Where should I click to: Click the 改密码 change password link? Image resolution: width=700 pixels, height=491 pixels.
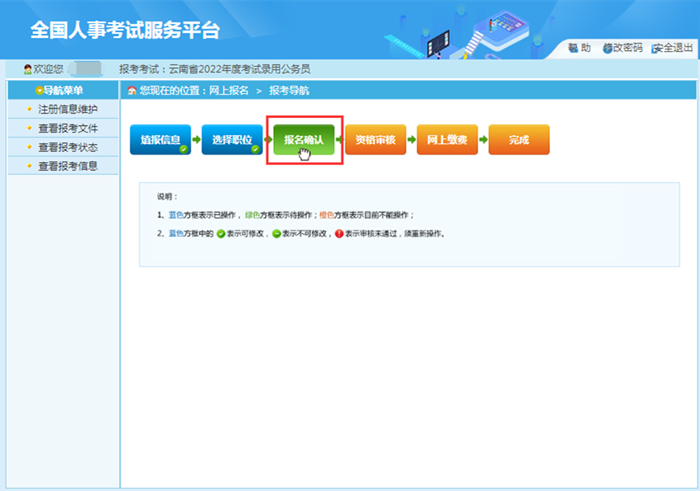click(x=622, y=47)
